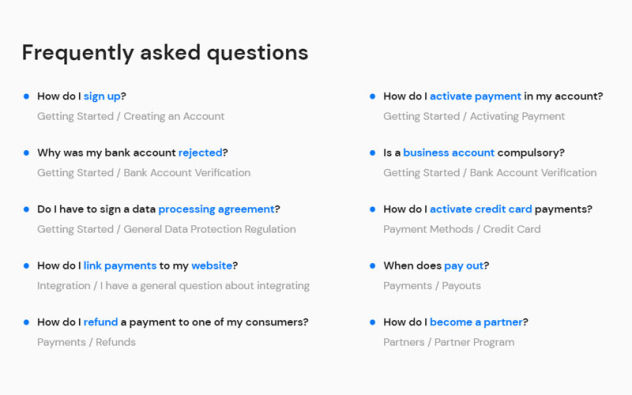Image resolution: width=632 pixels, height=395 pixels.
Task: Open the 'When does pay out?' question
Action: [x=436, y=266]
